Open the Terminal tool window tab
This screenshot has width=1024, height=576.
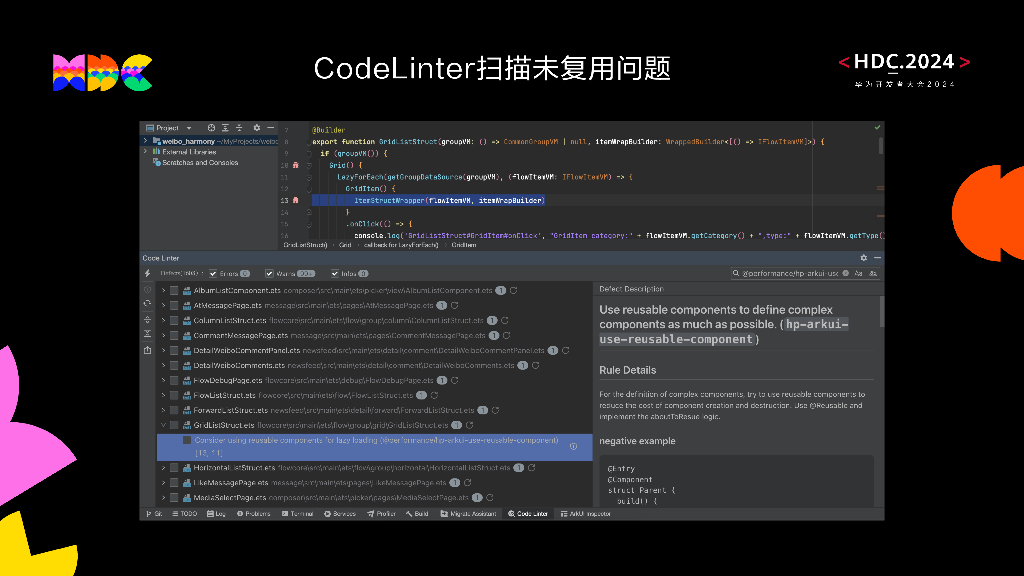pos(300,513)
